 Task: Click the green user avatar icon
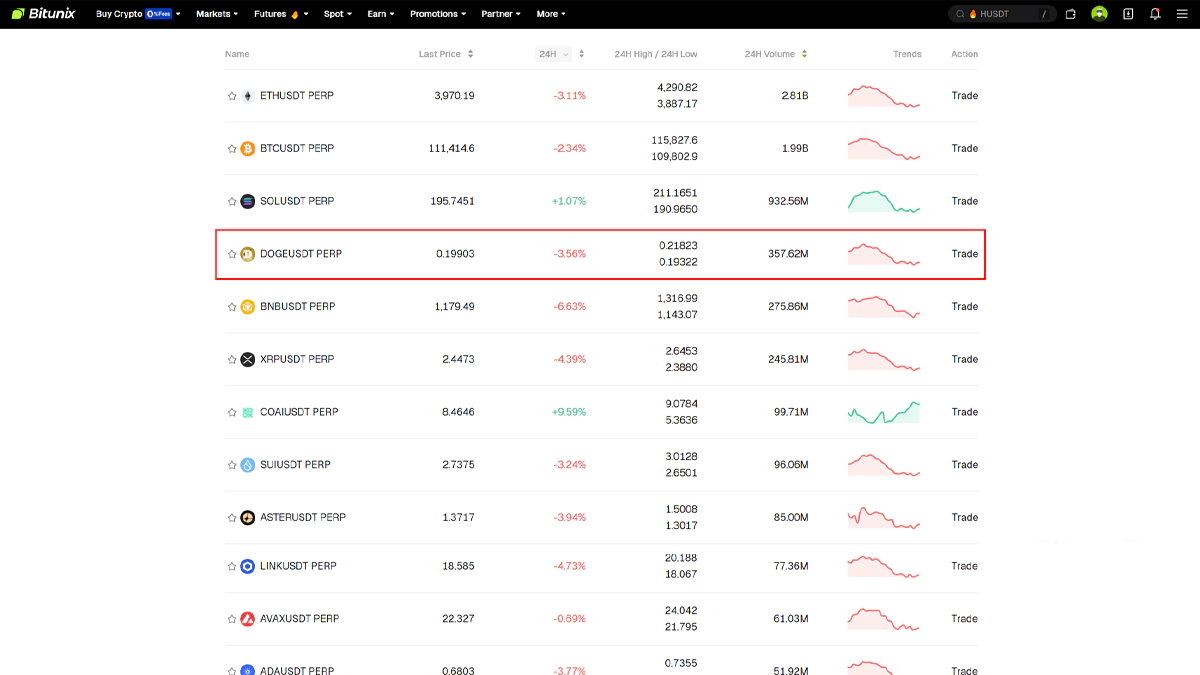click(1099, 14)
